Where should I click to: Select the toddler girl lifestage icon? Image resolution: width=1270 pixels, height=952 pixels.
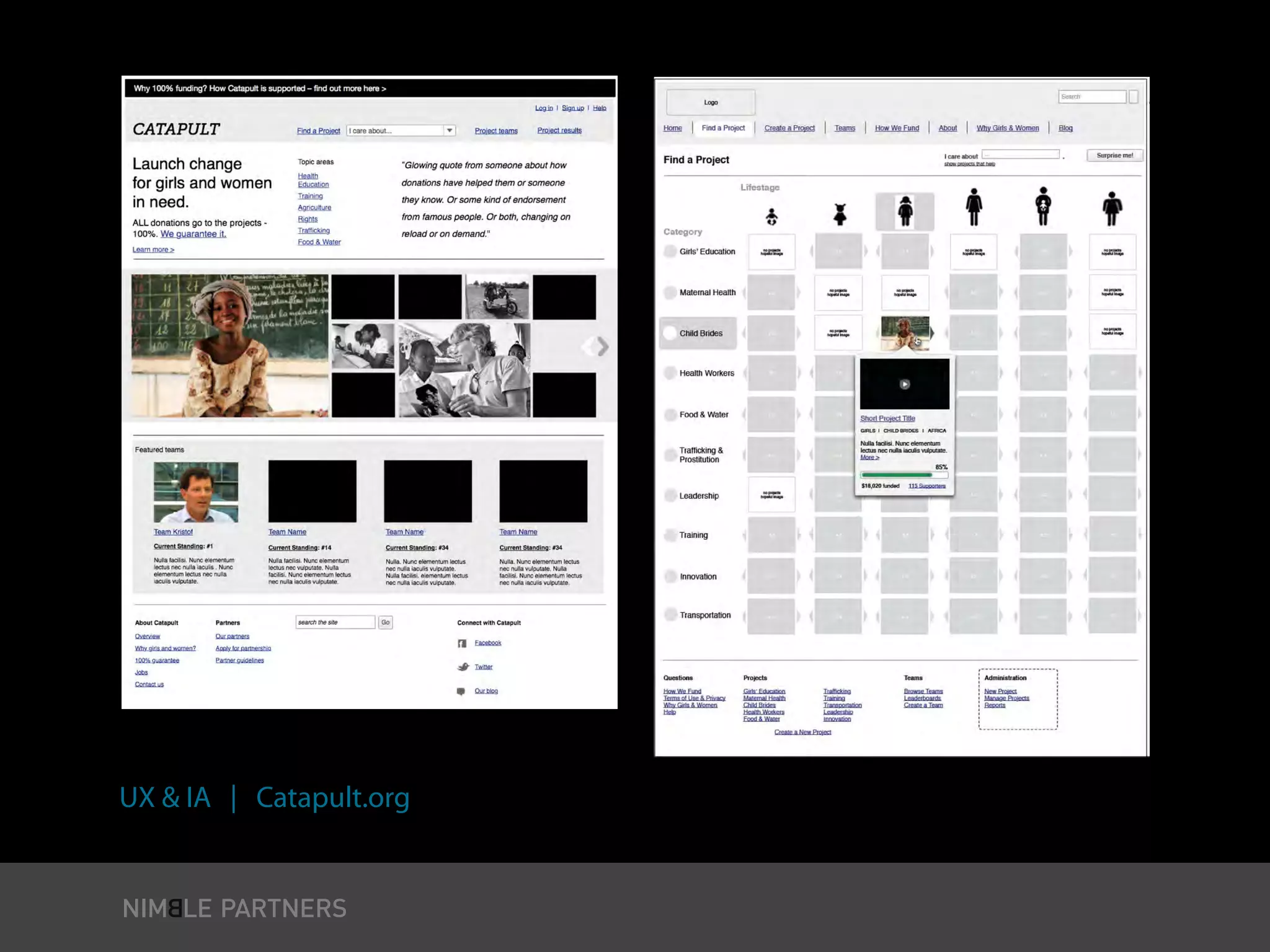(x=840, y=214)
